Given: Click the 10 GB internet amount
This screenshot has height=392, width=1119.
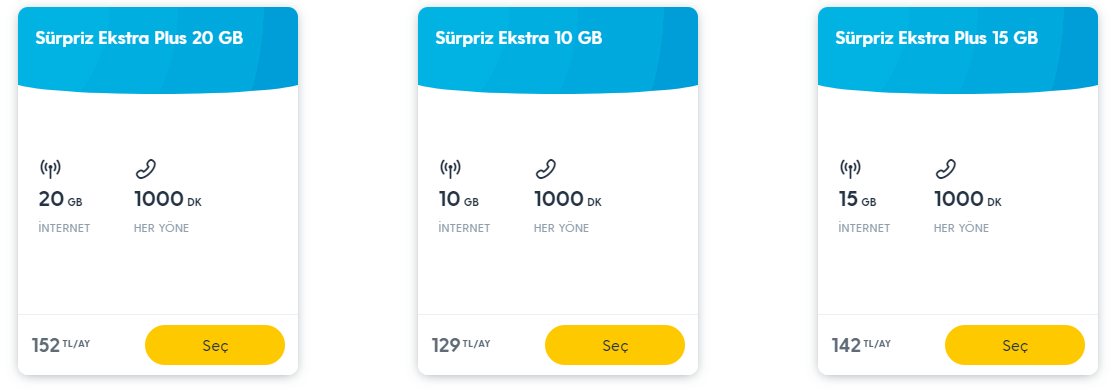Looking at the screenshot, I should tap(459, 200).
